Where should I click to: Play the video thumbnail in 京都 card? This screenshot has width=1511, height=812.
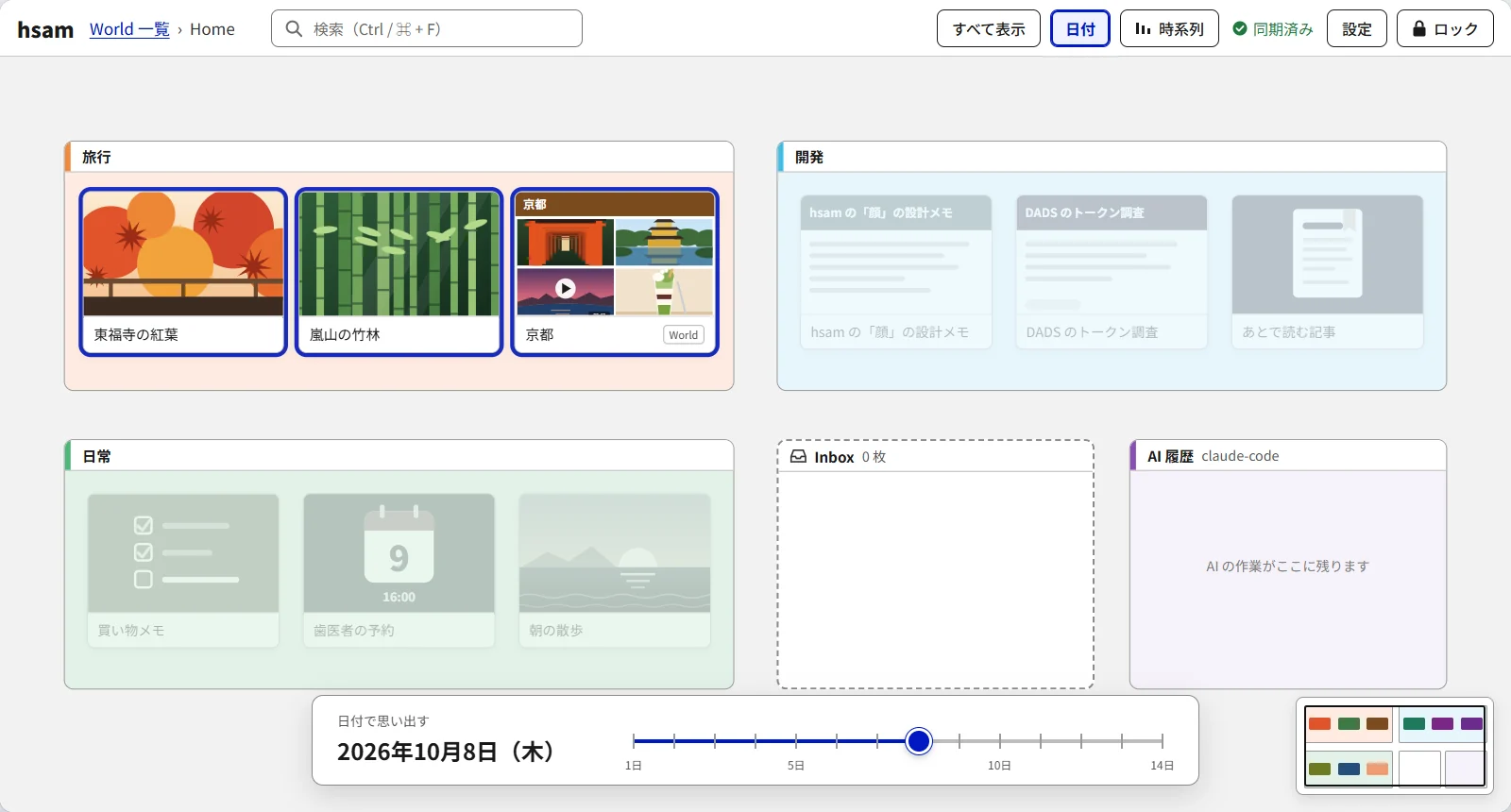pyautogui.click(x=566, y=289)
